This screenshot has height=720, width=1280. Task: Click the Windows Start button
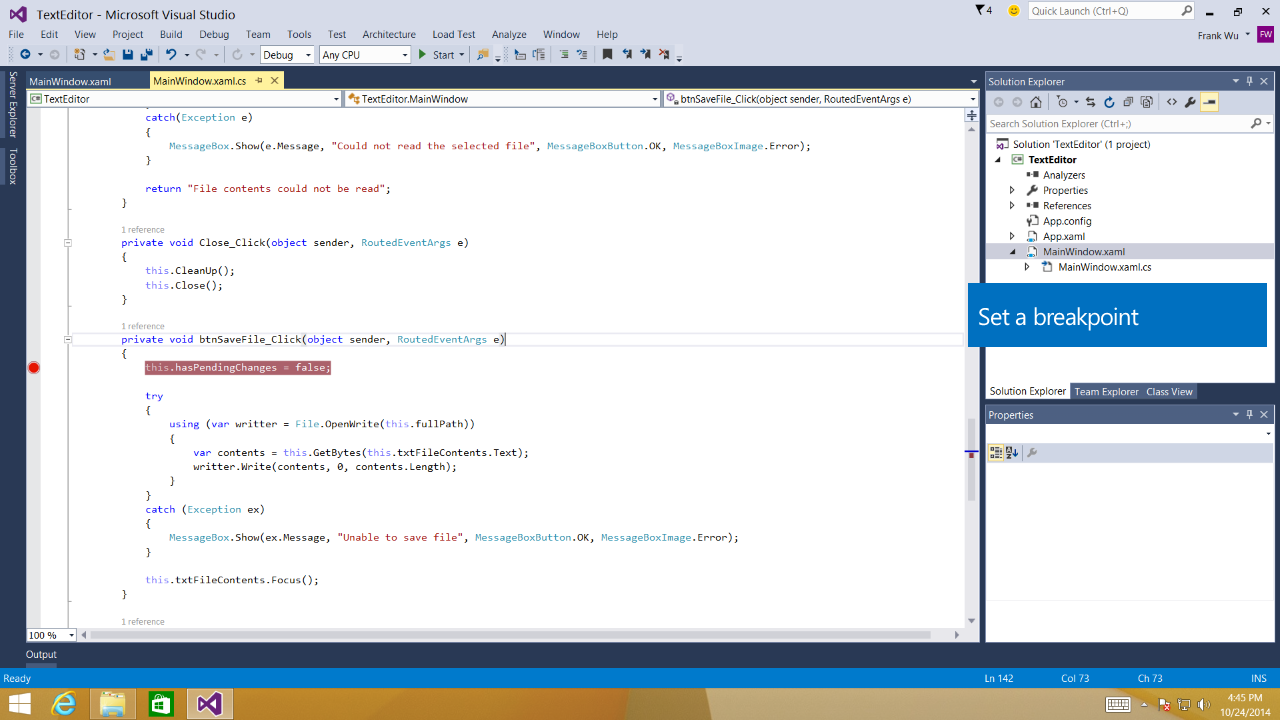pos(18,704)
